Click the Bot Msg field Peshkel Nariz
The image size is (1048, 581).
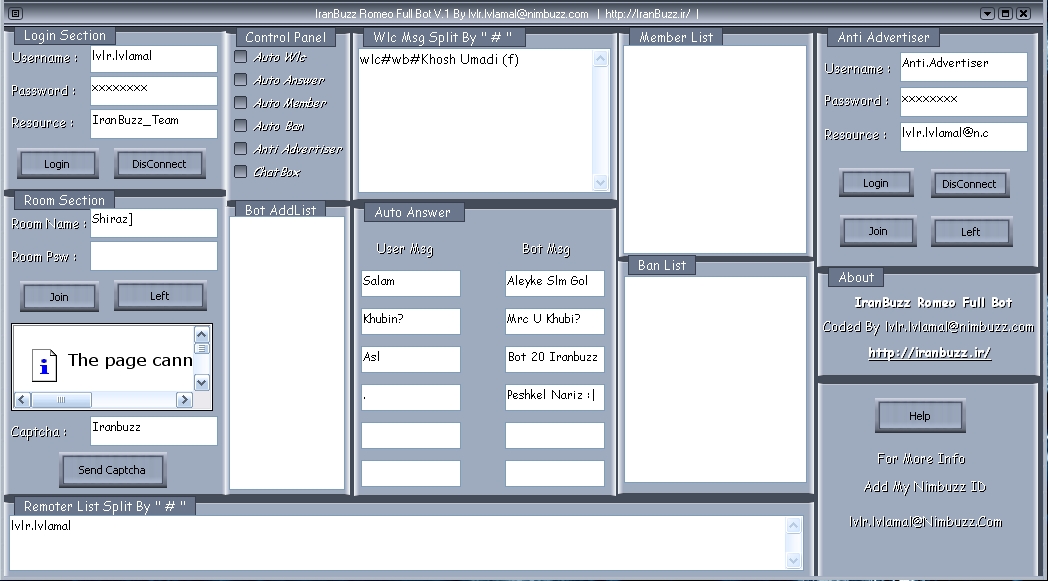[555, 397]
